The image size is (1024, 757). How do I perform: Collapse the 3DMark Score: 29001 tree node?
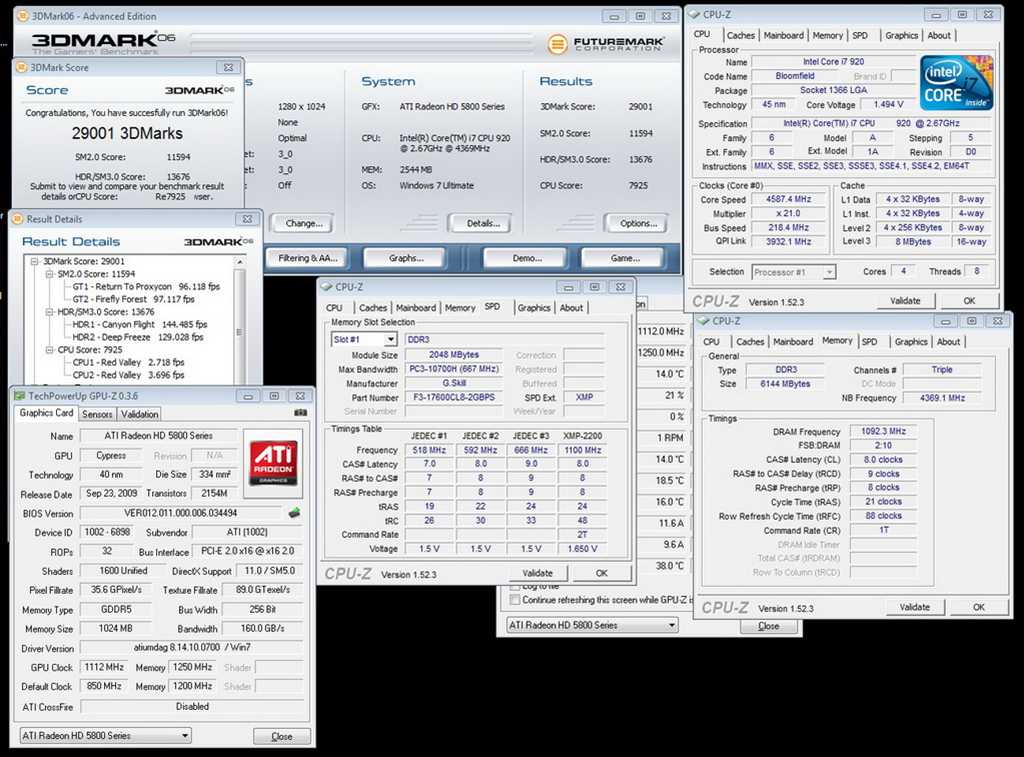35,261
